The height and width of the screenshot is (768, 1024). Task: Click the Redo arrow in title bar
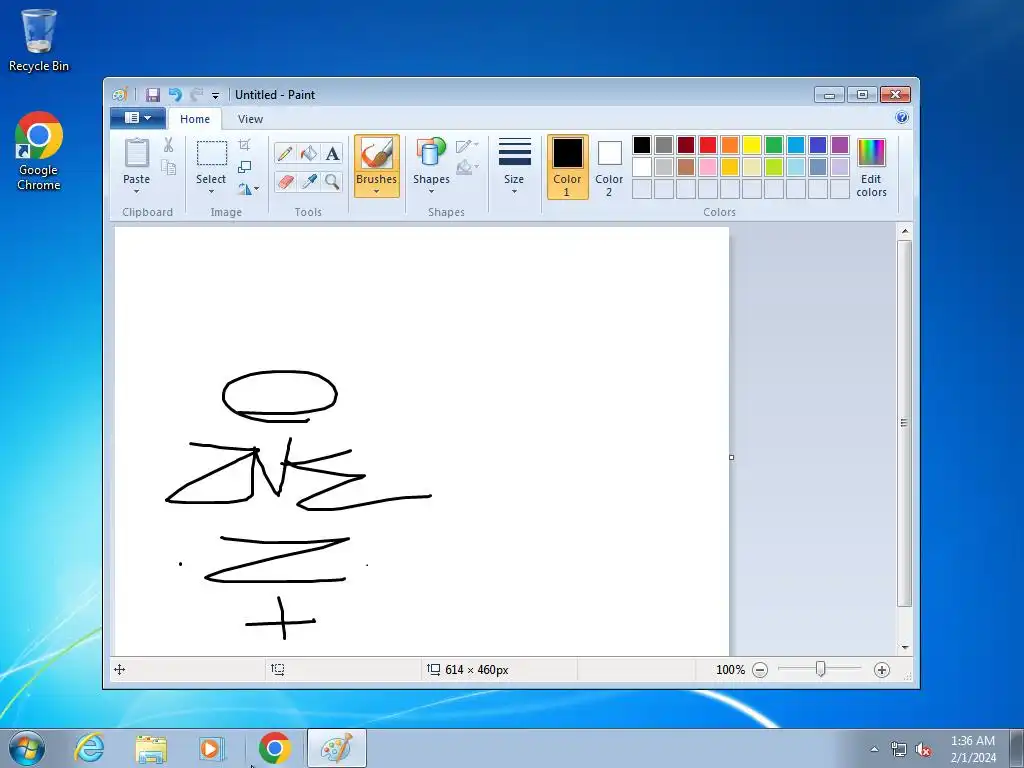click(197, 95)
